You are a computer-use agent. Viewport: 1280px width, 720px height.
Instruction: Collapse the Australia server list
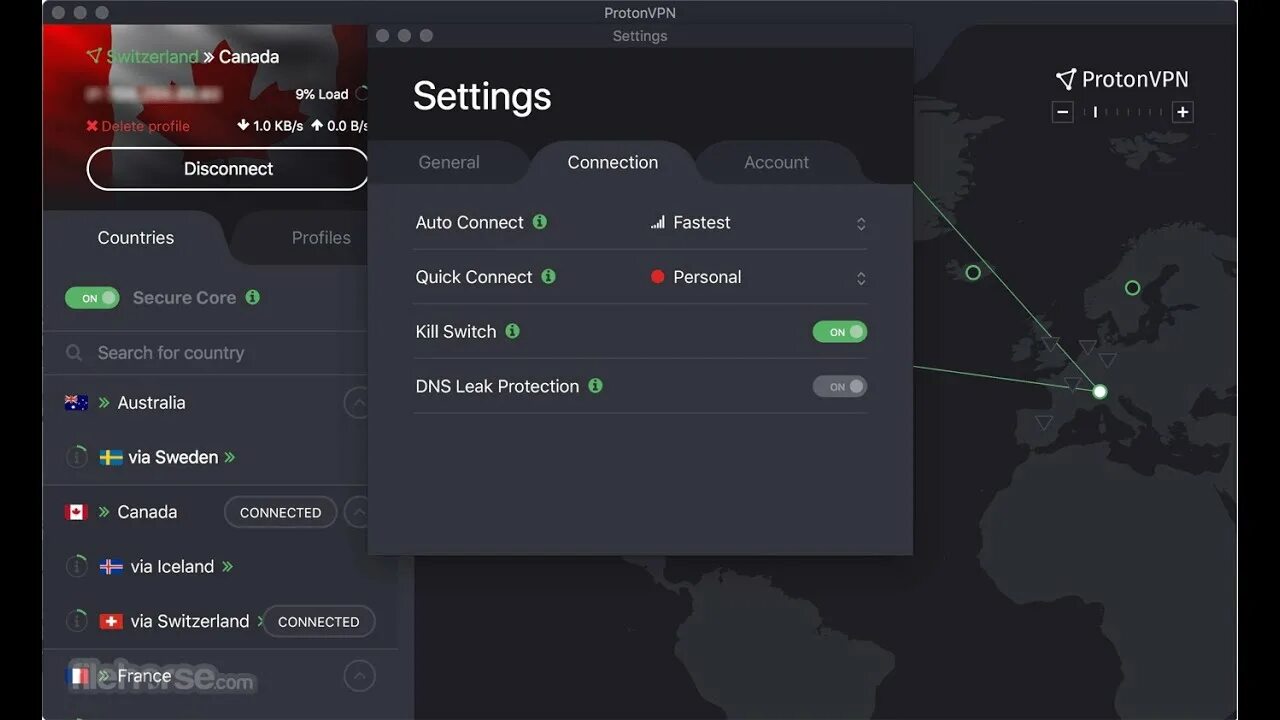point(356,403)
